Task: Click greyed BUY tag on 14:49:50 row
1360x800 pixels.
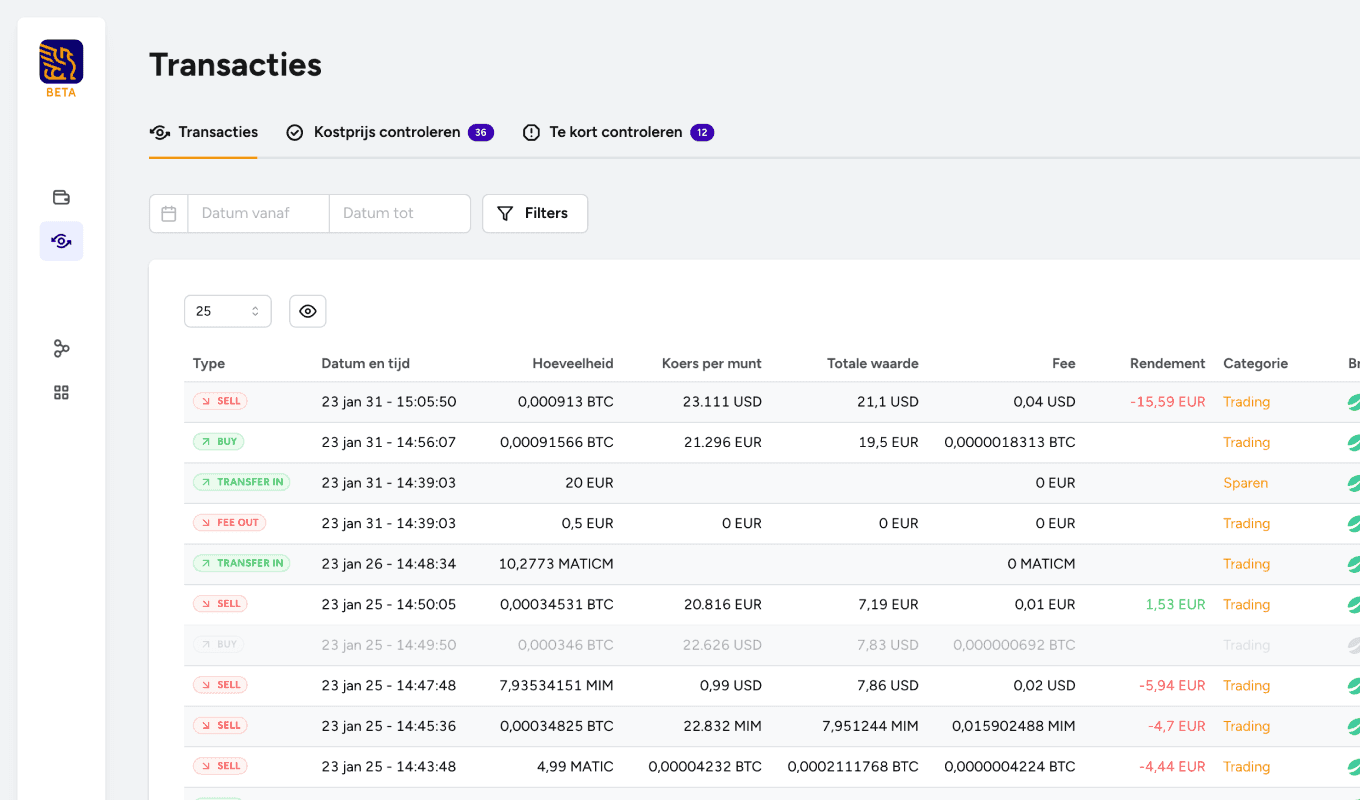Action: click(218, 644)
